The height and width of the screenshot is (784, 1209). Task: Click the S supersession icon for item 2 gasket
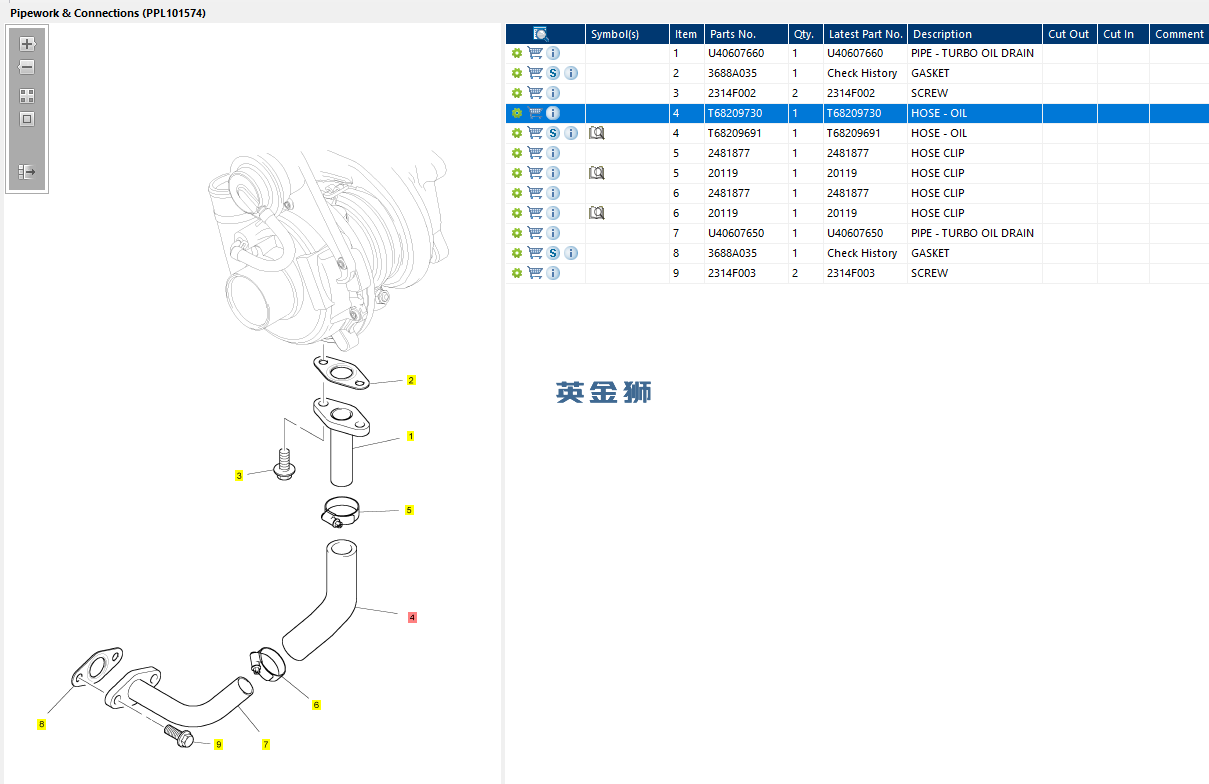coord(553,73)
